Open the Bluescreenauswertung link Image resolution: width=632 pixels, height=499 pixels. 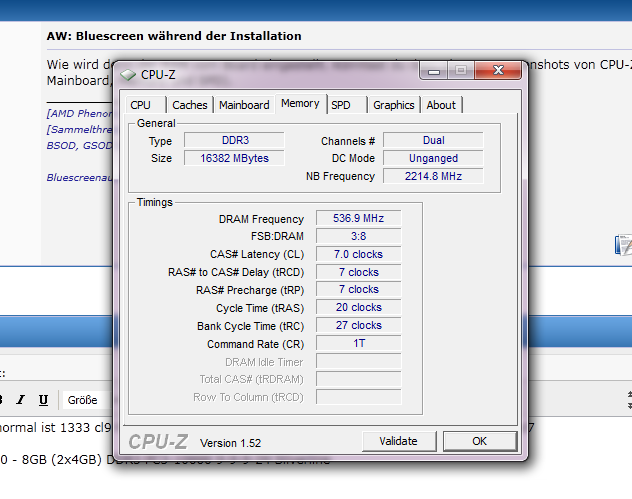pyautogui.click(x=80, y=177)
